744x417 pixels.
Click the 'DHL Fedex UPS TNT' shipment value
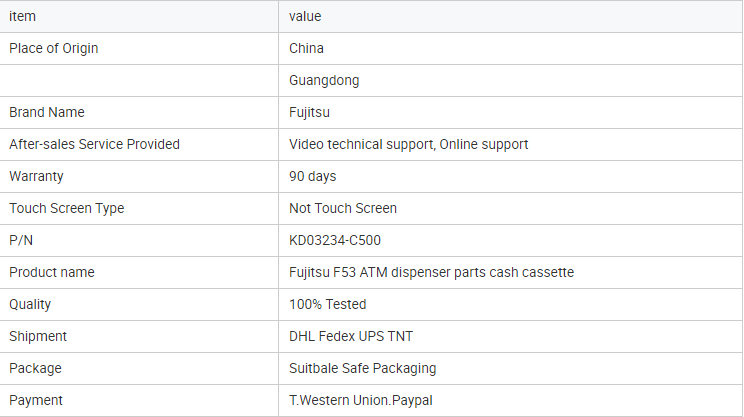(351, 336)
